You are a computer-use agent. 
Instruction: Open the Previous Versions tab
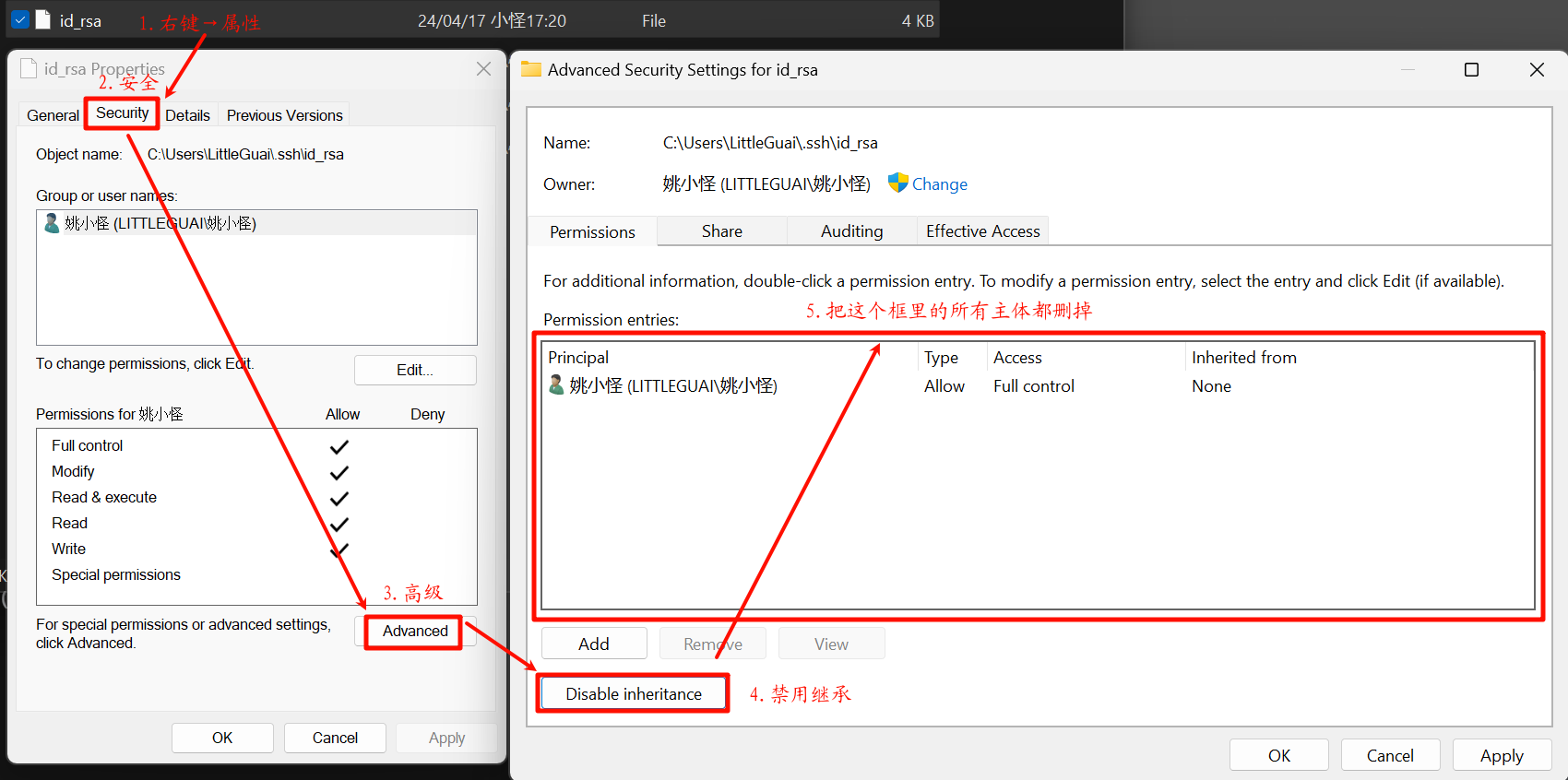point(284,115)
